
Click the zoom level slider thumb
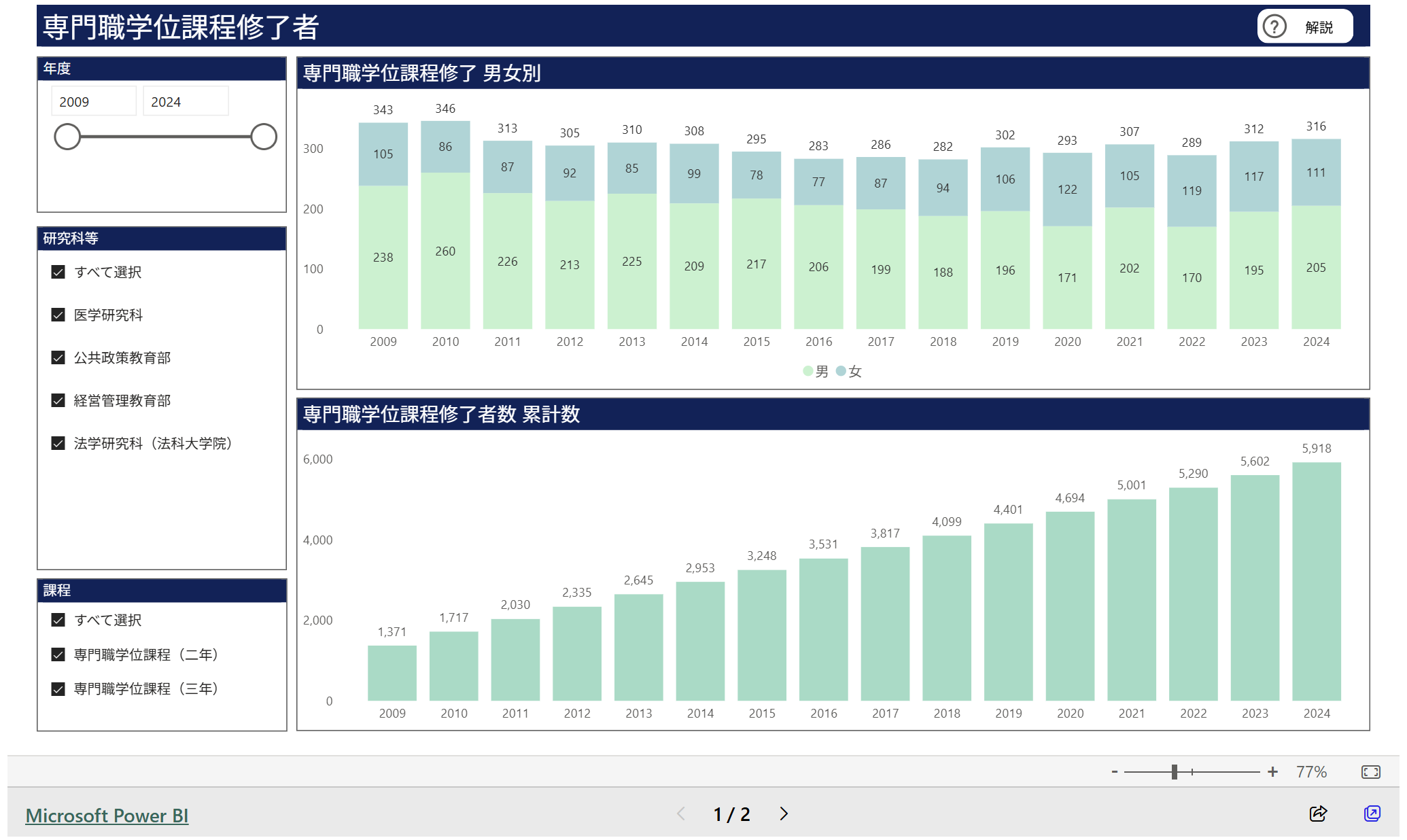click(1174, 771)
